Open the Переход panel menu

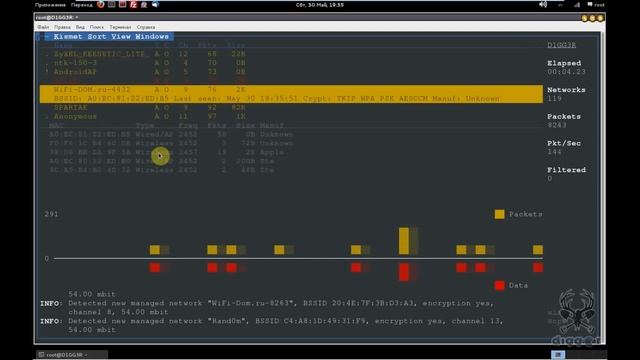coord(82,5)
